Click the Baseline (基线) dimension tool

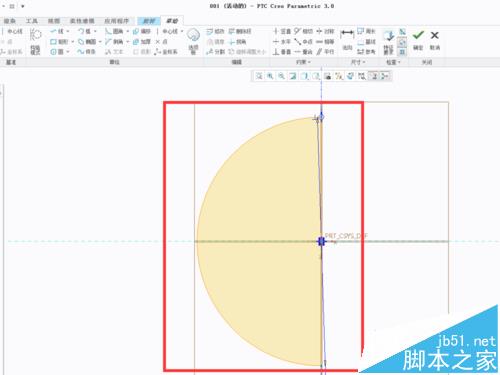pos(366,42)
